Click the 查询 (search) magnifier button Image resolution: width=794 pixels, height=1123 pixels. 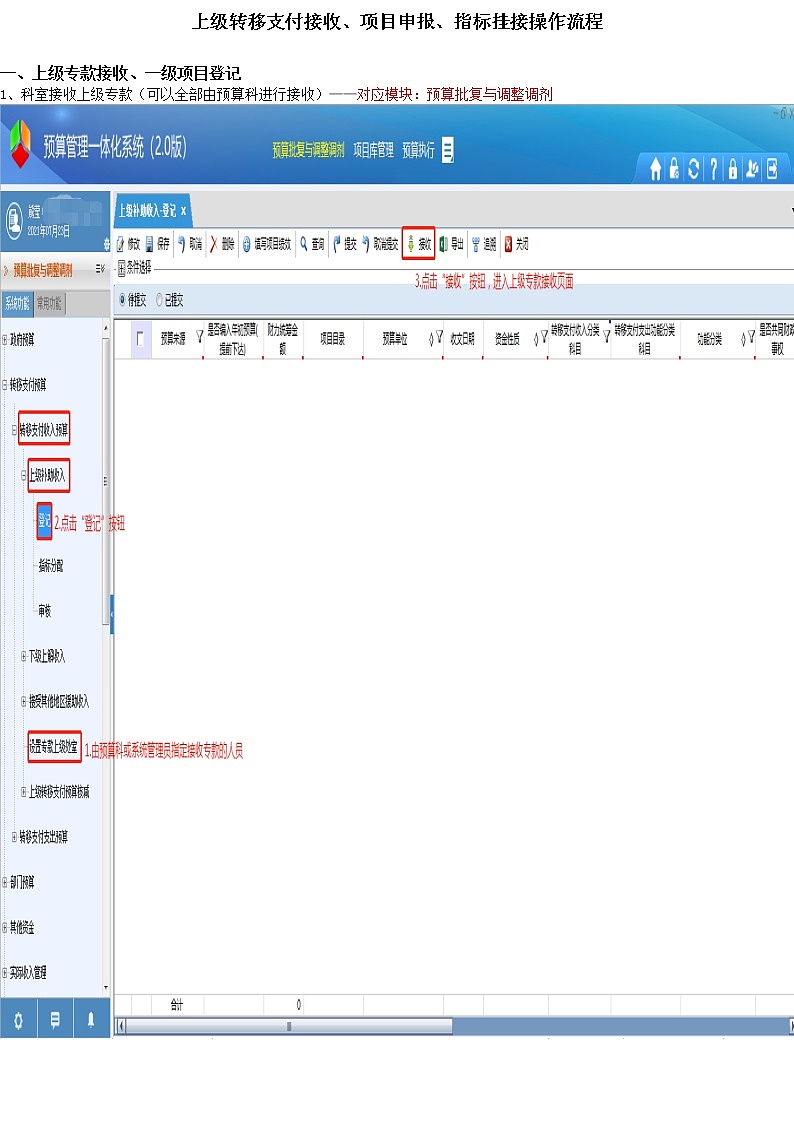[311, 244]
